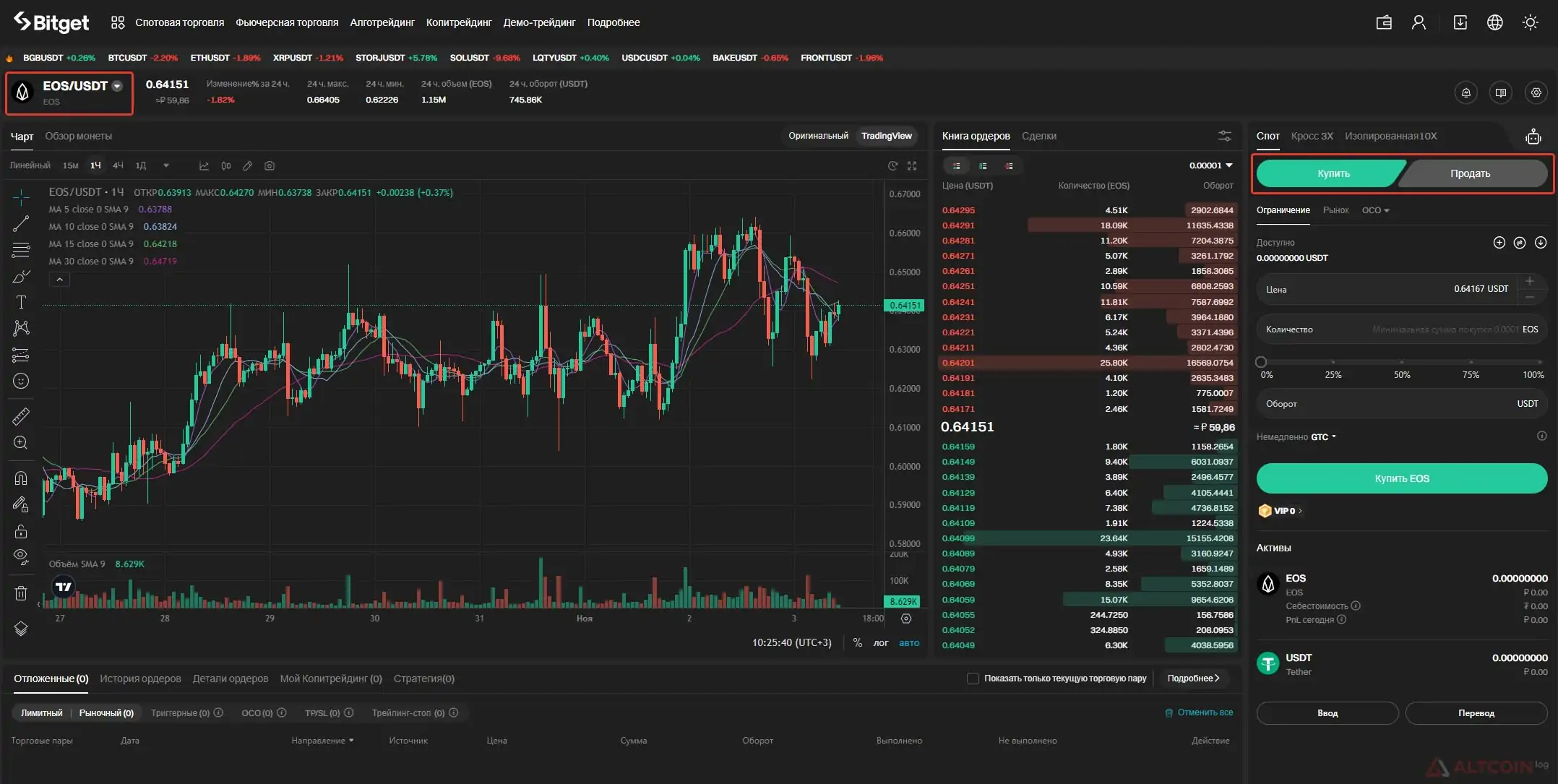Click the Продать sell button
The height and width of the screenshot is (784, 1558).
pyautogui.click(x=1470, y=173)
